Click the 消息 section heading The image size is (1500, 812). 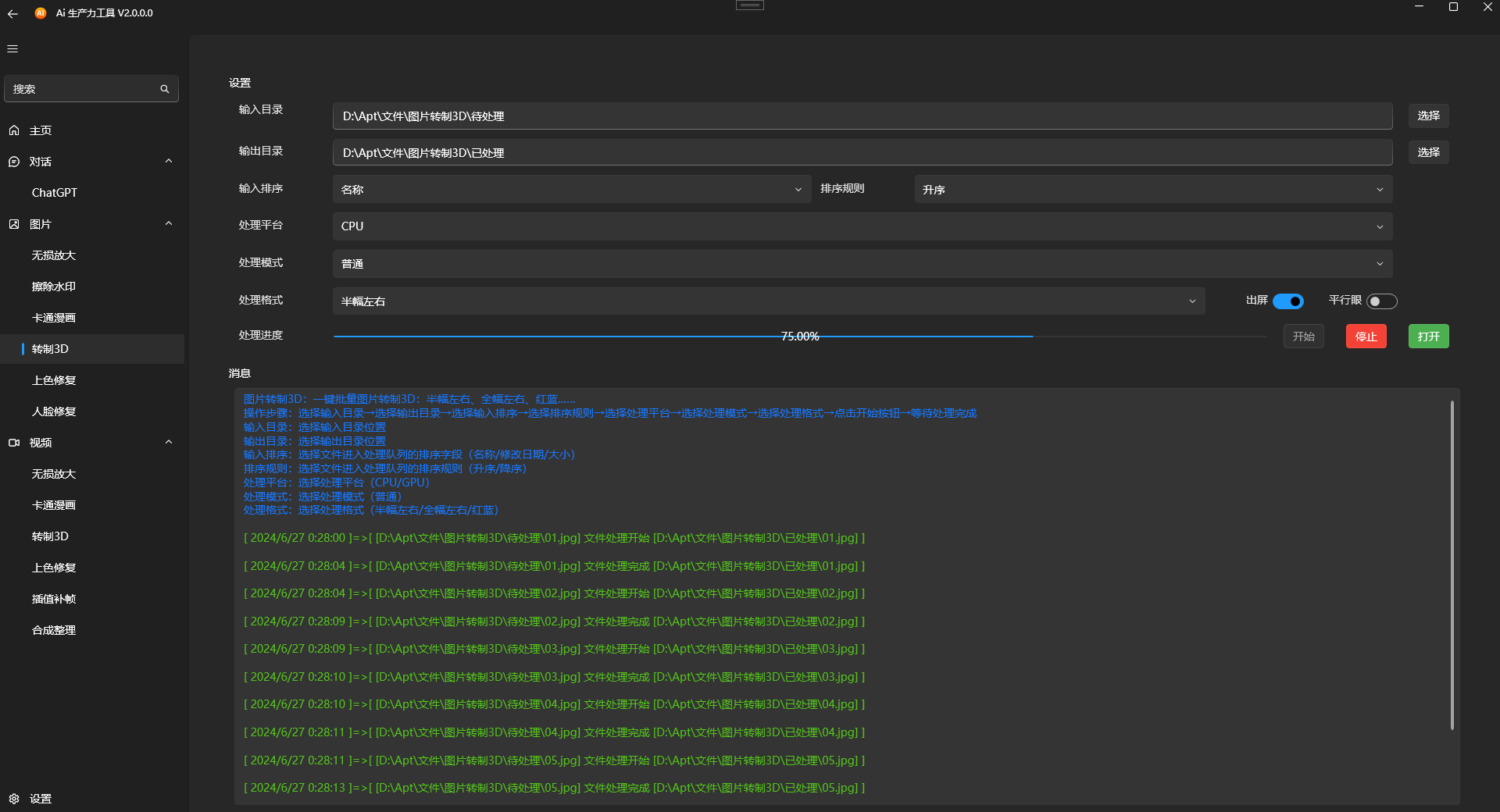coord(240,373)
